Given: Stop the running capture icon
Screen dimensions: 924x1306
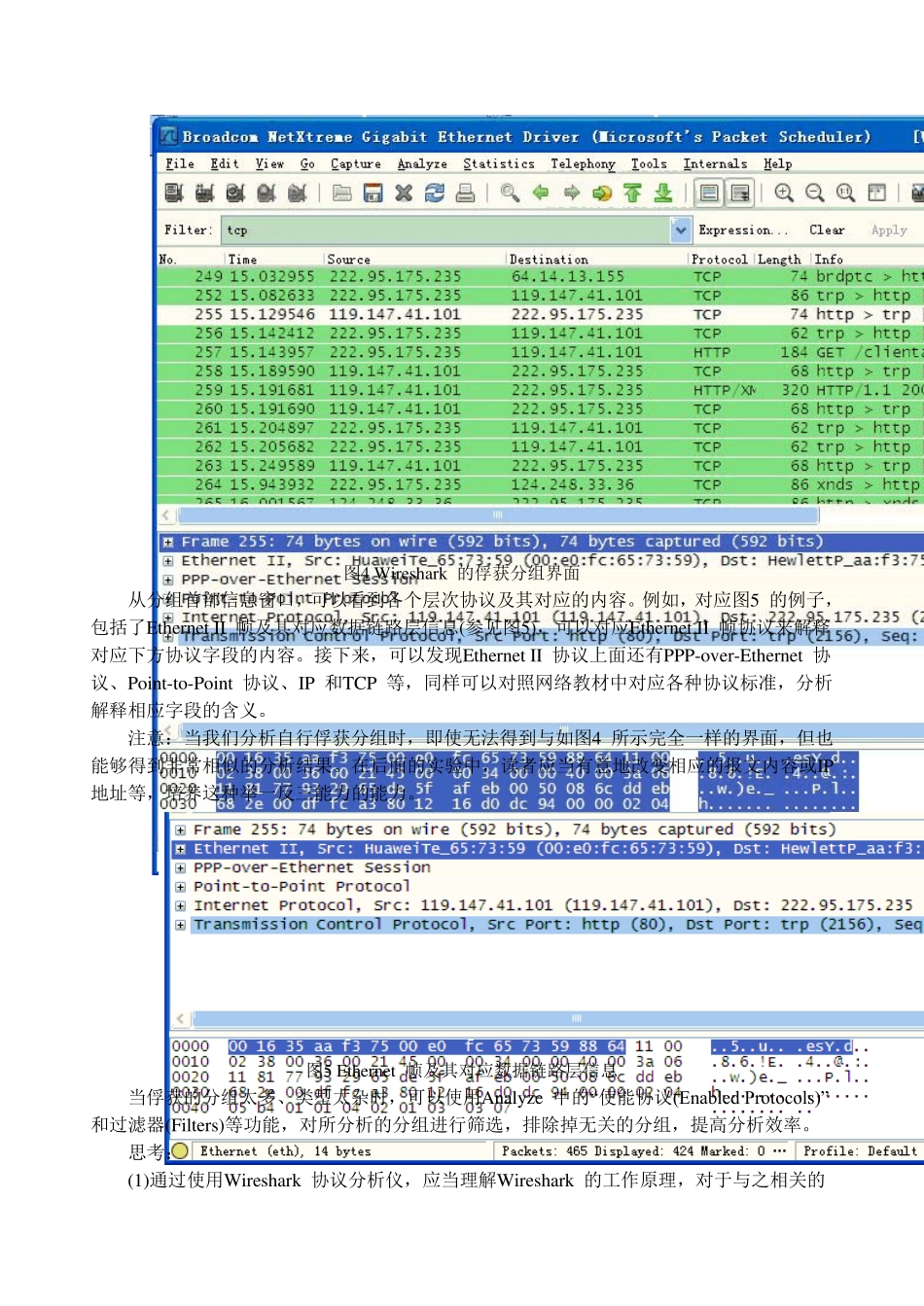Looking at the screenshot, I should point(267,193).
